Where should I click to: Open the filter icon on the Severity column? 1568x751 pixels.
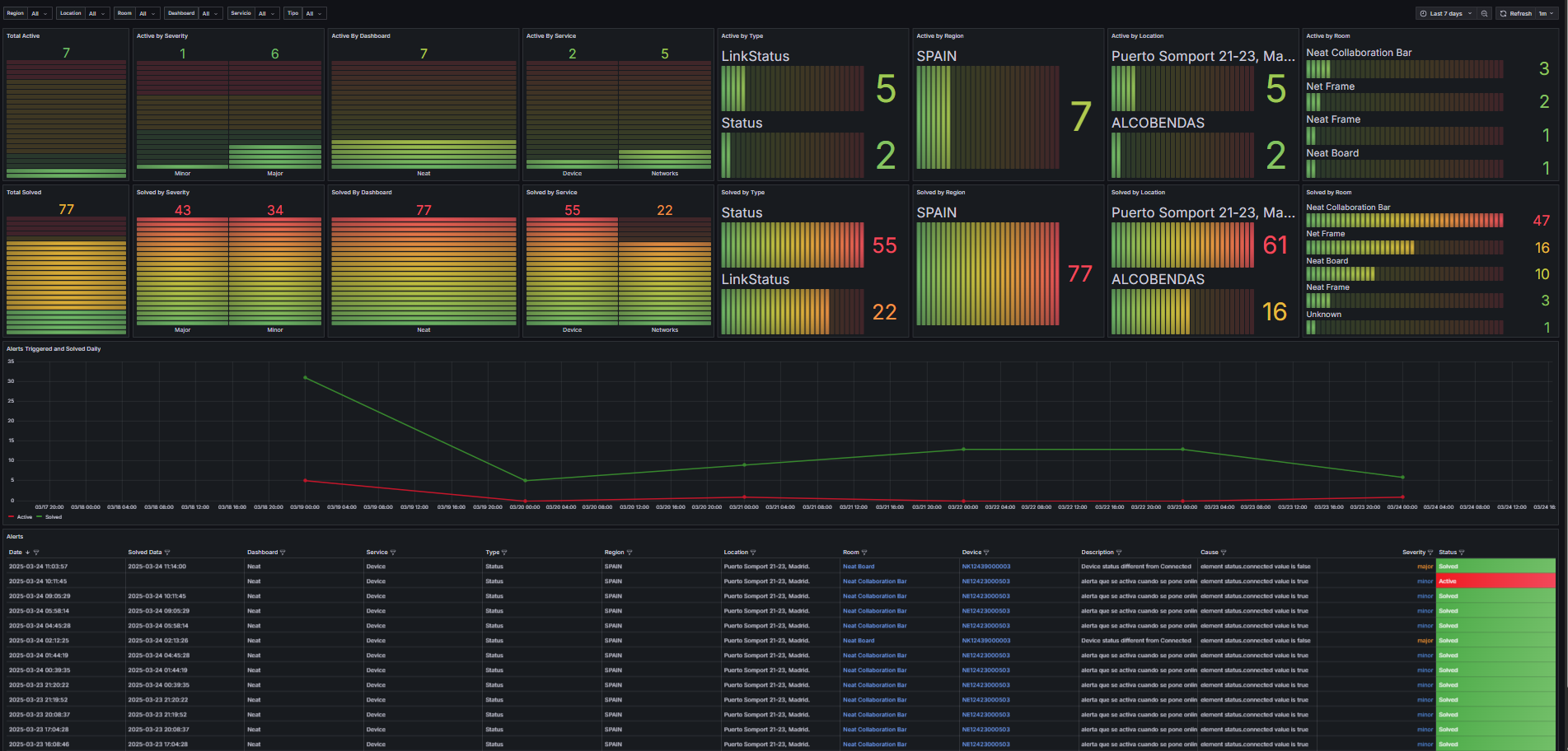[1430, 552]
